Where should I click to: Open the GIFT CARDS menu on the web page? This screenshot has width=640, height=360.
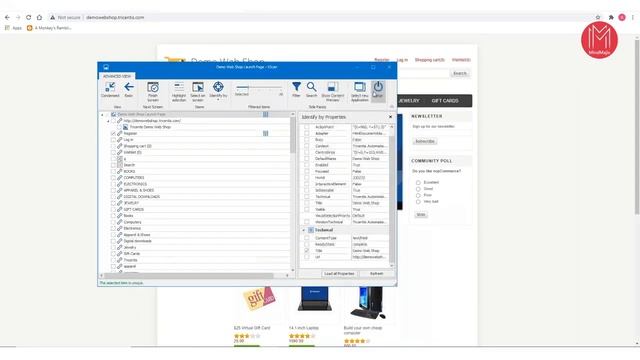pyautogui.click(x=445, y=101)
